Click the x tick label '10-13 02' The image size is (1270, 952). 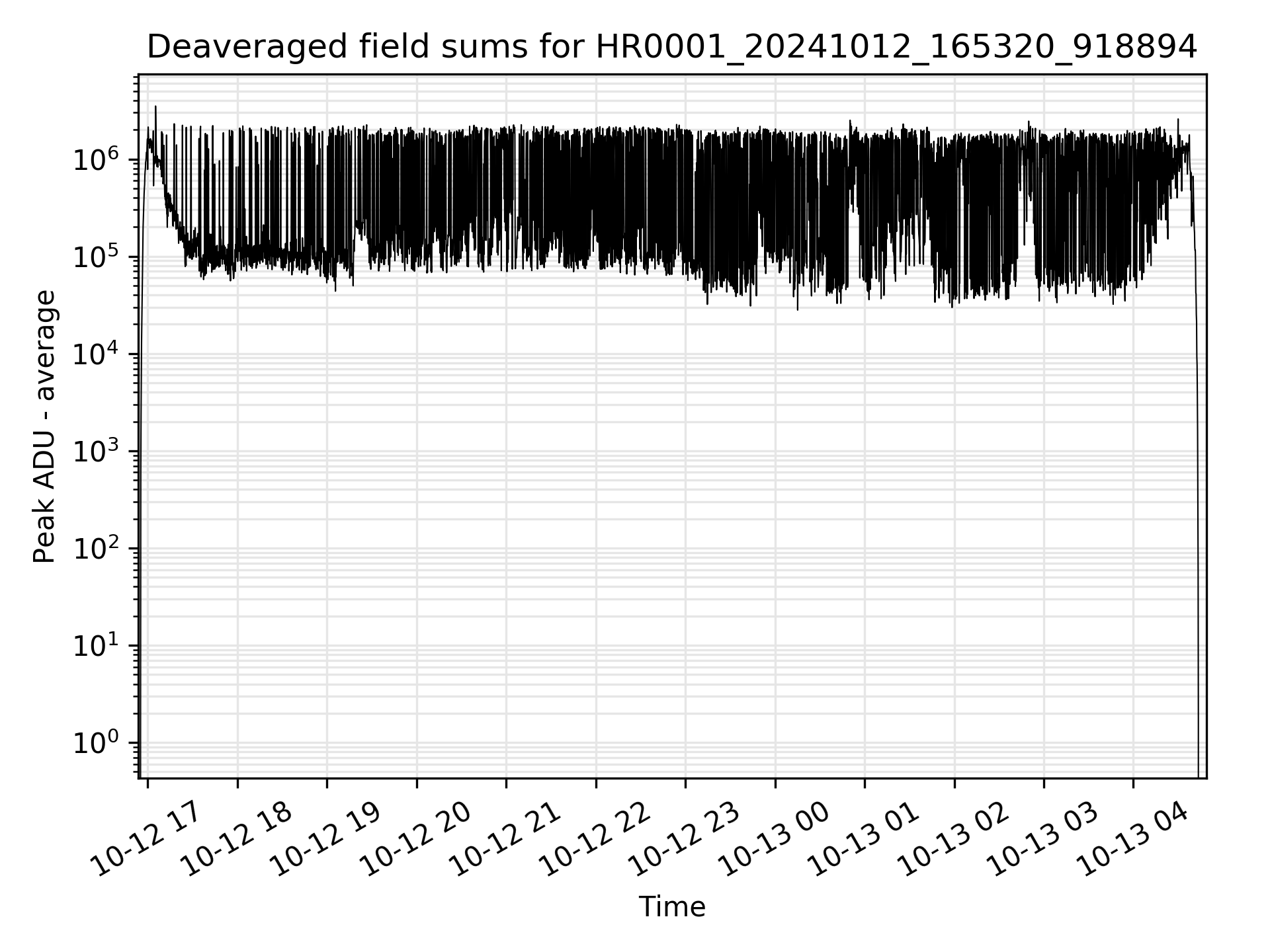point(952,838)
